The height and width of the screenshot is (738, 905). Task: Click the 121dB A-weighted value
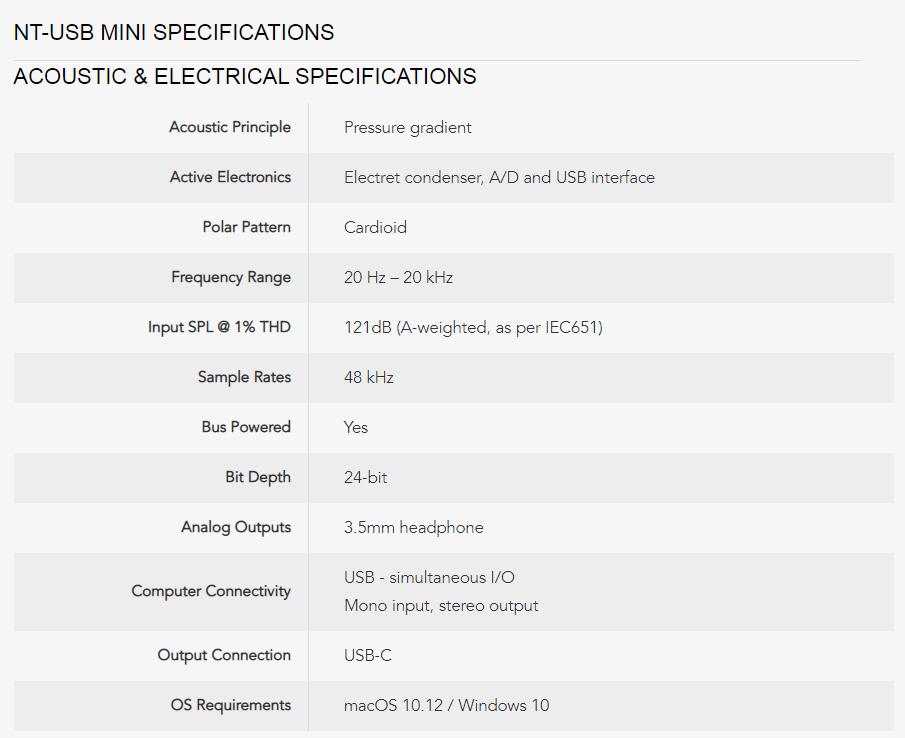[473, 327]
